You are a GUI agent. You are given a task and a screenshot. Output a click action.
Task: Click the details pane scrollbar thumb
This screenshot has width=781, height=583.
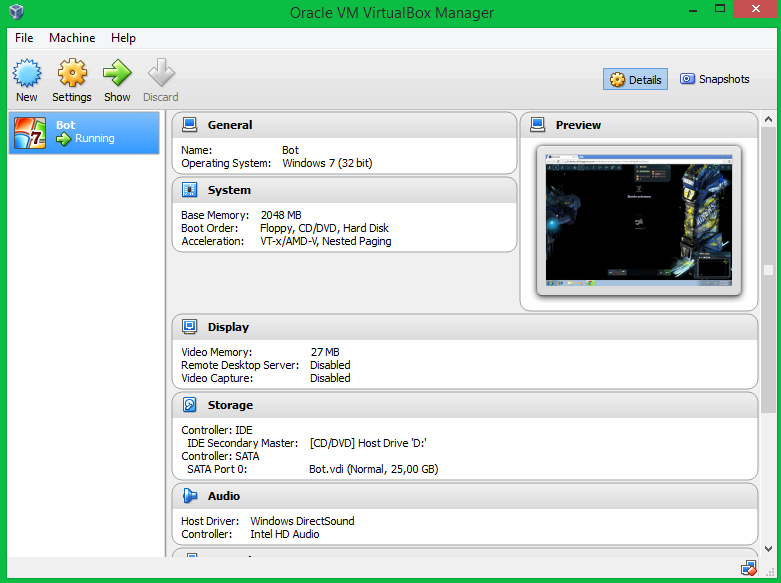click(769, 269)
